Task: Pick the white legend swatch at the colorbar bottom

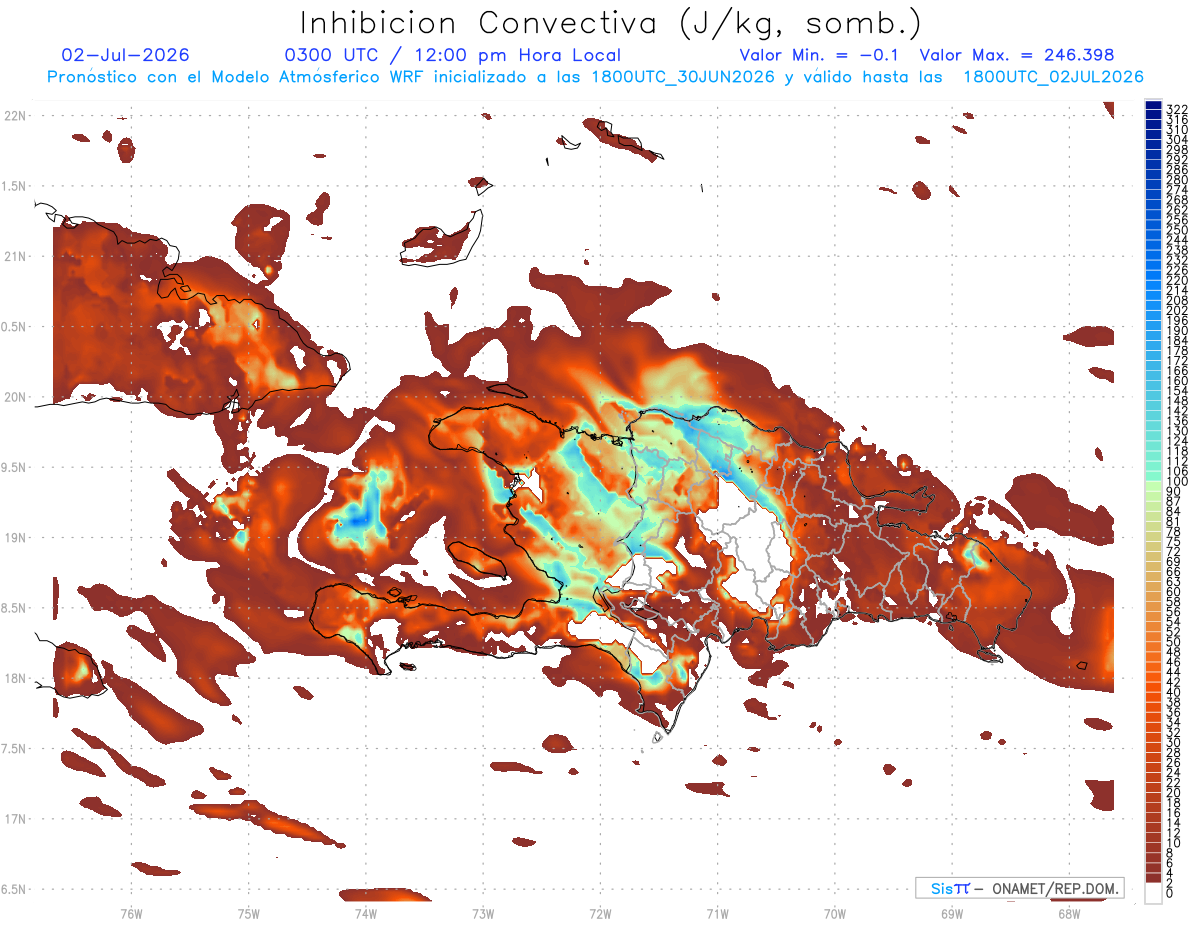Action: (1153, 892)
